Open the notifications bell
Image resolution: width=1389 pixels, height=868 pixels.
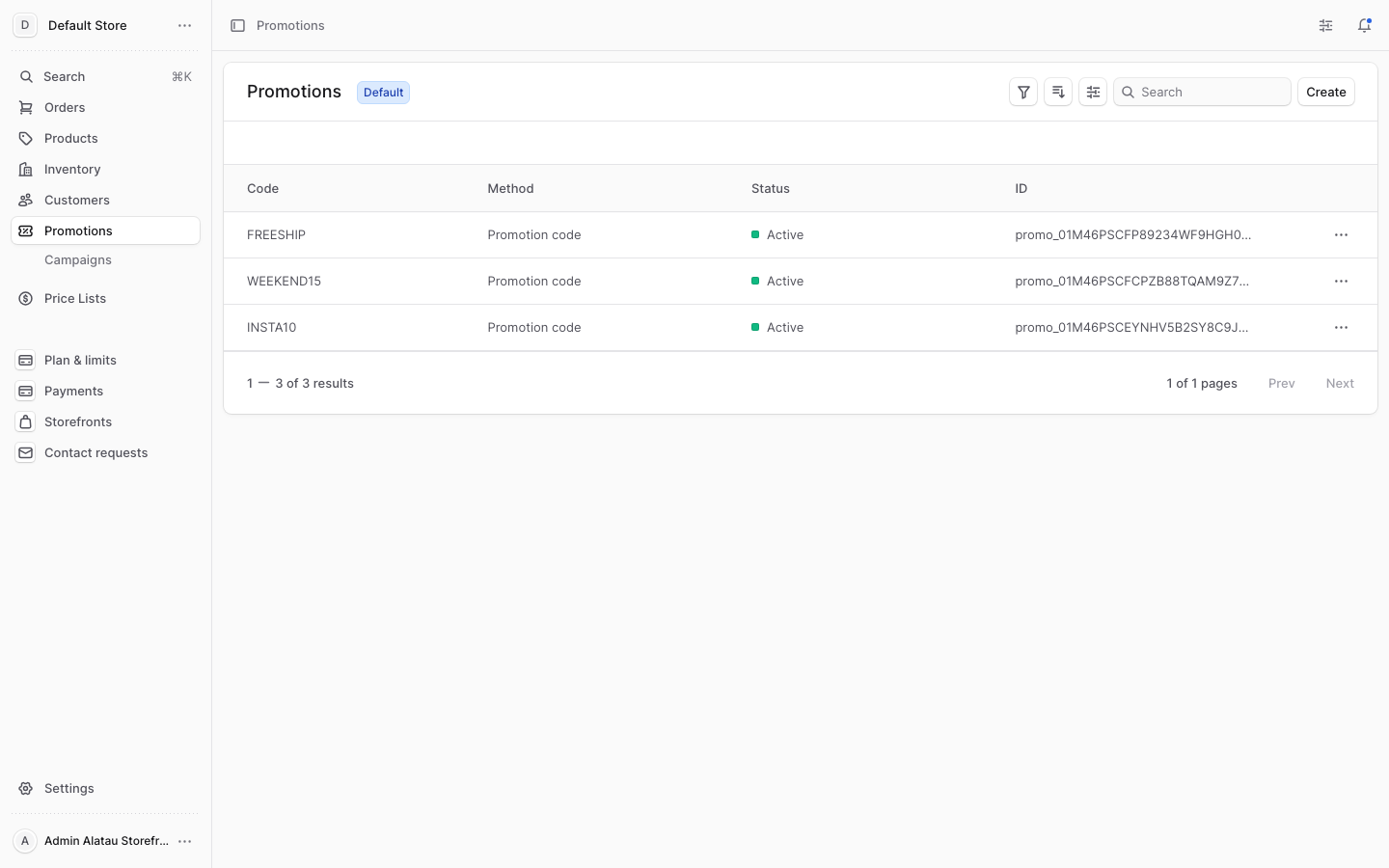point(1364,26)
